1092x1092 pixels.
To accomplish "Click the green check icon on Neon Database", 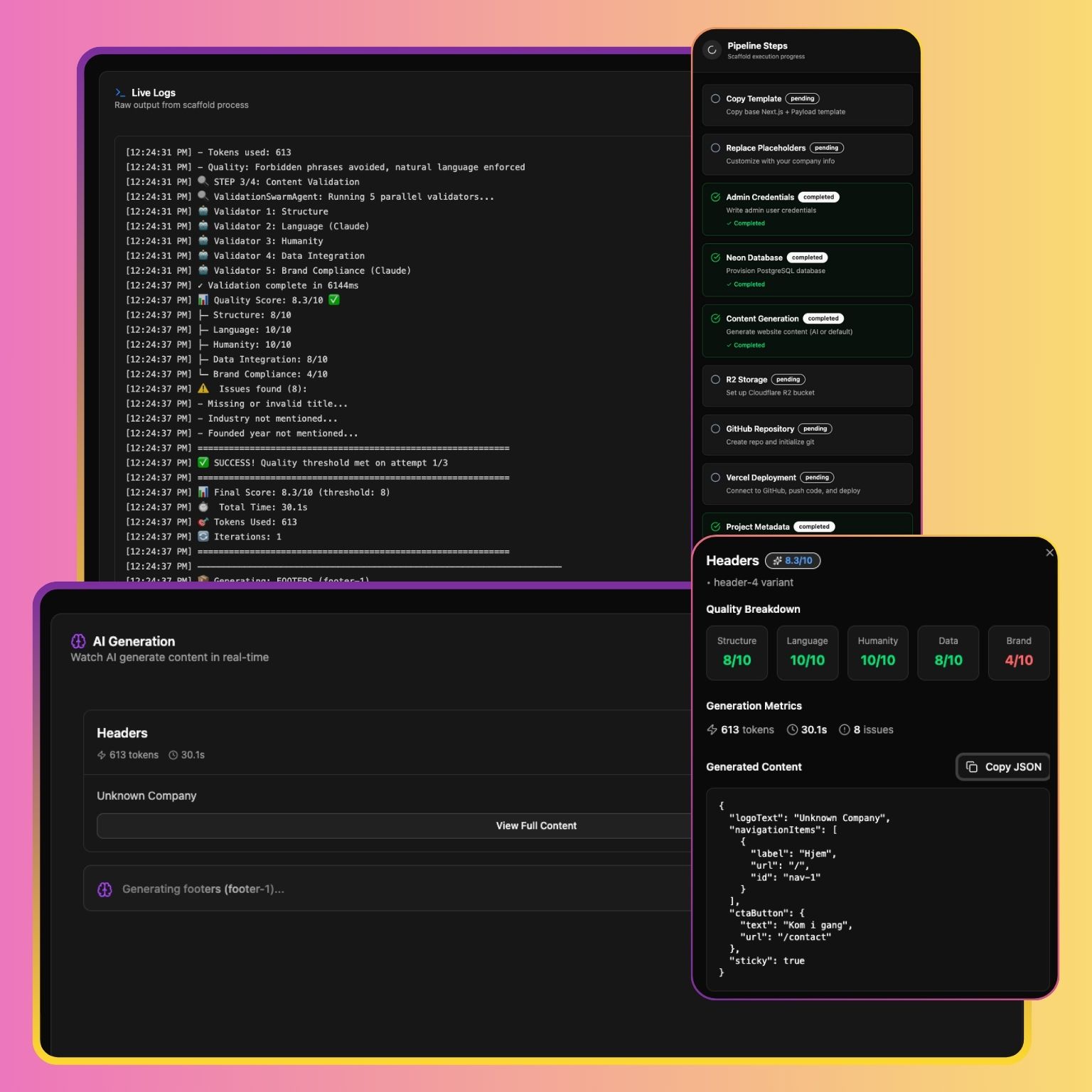I will point(715,258).
